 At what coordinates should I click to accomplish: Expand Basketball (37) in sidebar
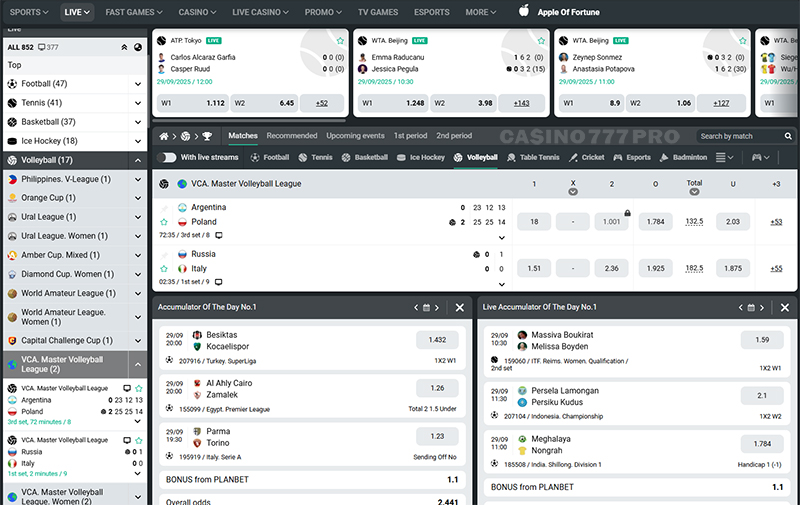pos(138,122)
